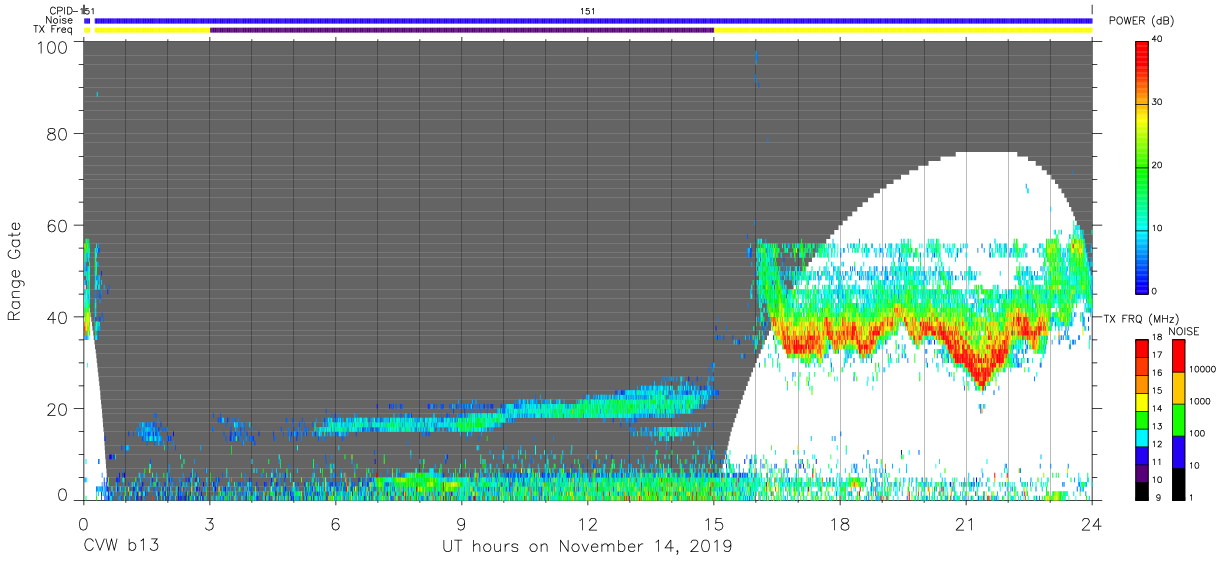Click the '21' tick on the UT hours axis
1228x567 pixels.
(x=966, y=523)
